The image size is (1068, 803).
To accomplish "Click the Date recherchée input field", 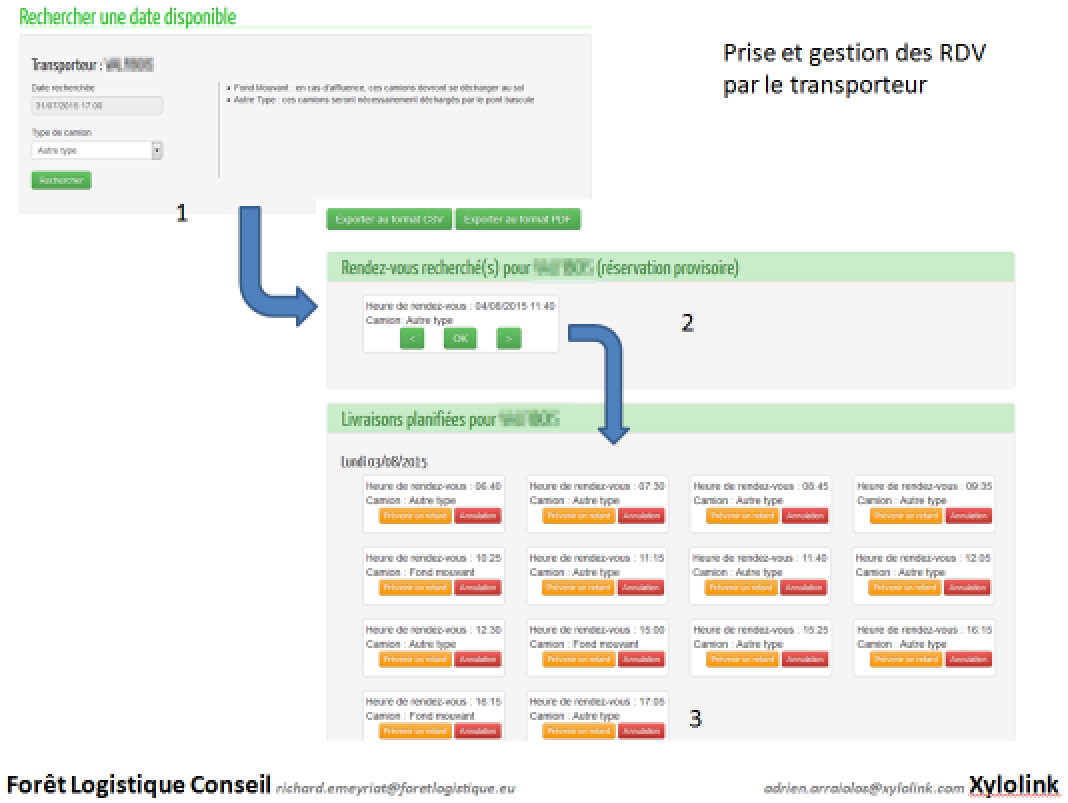I will click(x=97, y=106).
